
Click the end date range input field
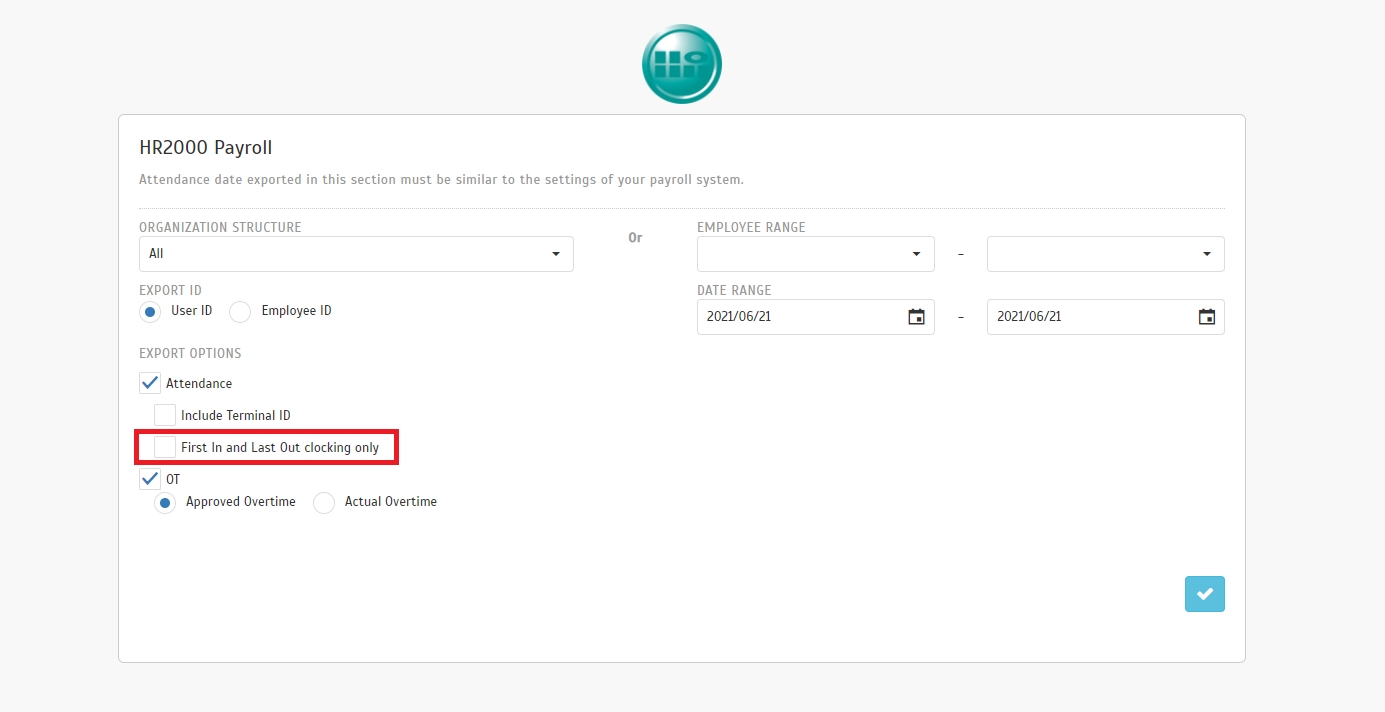[1090, 317]
